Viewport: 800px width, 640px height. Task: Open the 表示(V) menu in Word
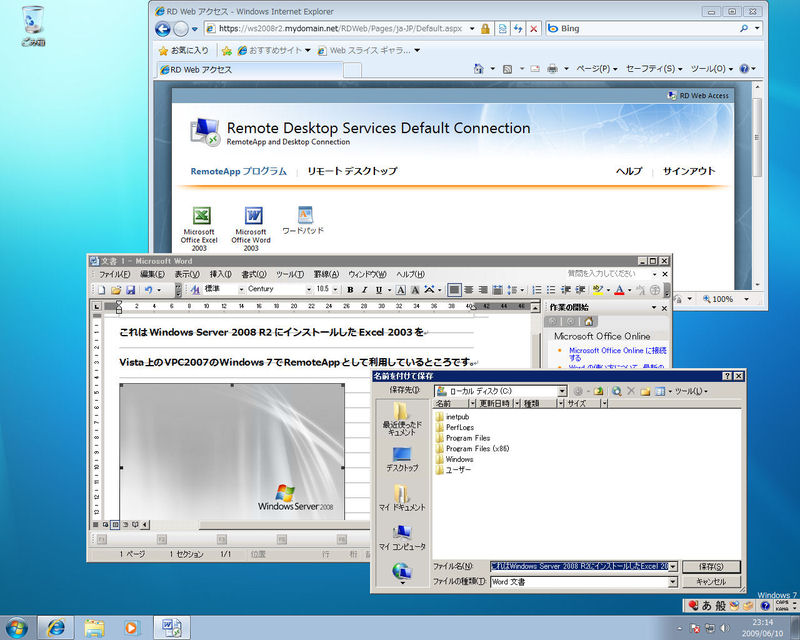(187, 274)
